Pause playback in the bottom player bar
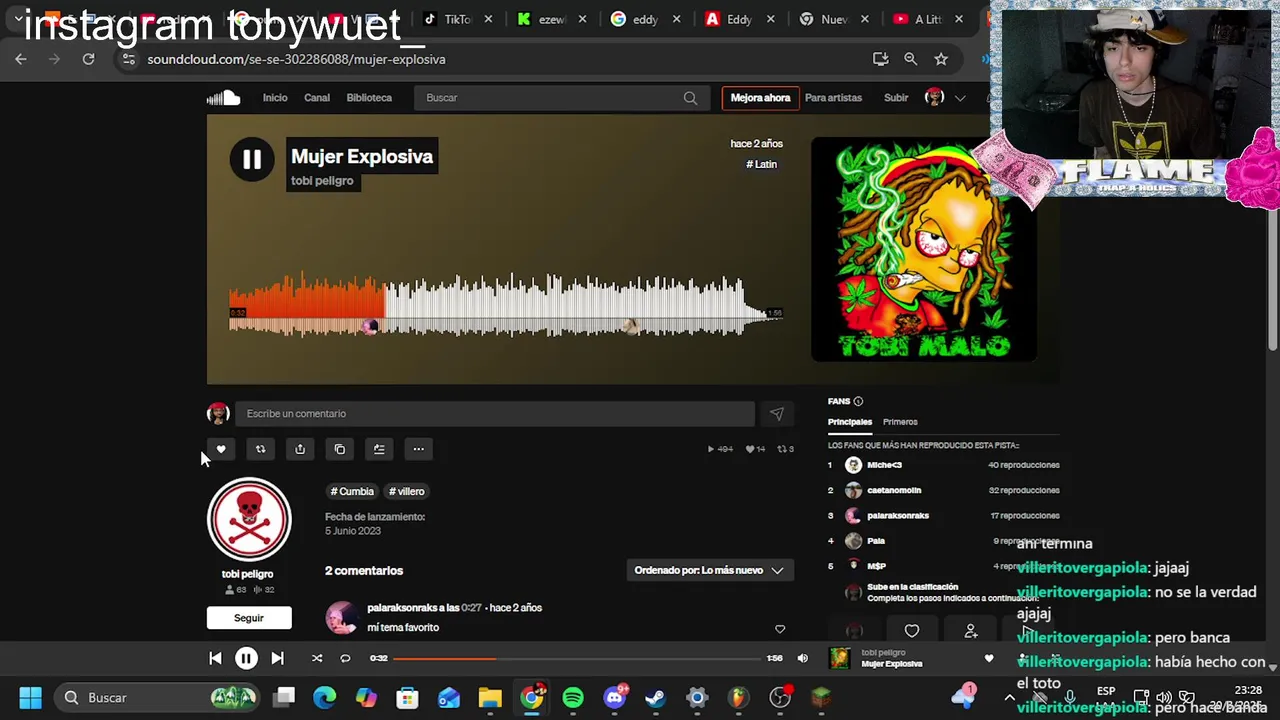This screenshot has height=720, width=1280. point(246,658)
